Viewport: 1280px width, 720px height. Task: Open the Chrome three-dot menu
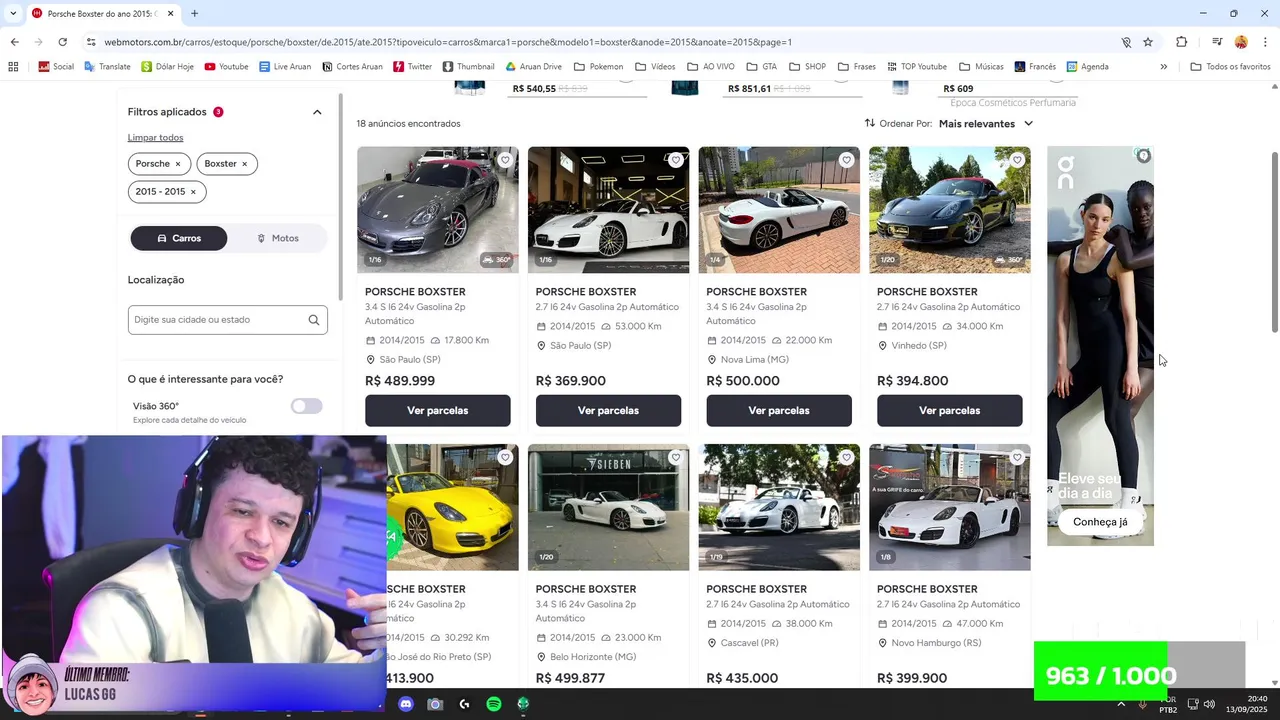(1265, 42)
